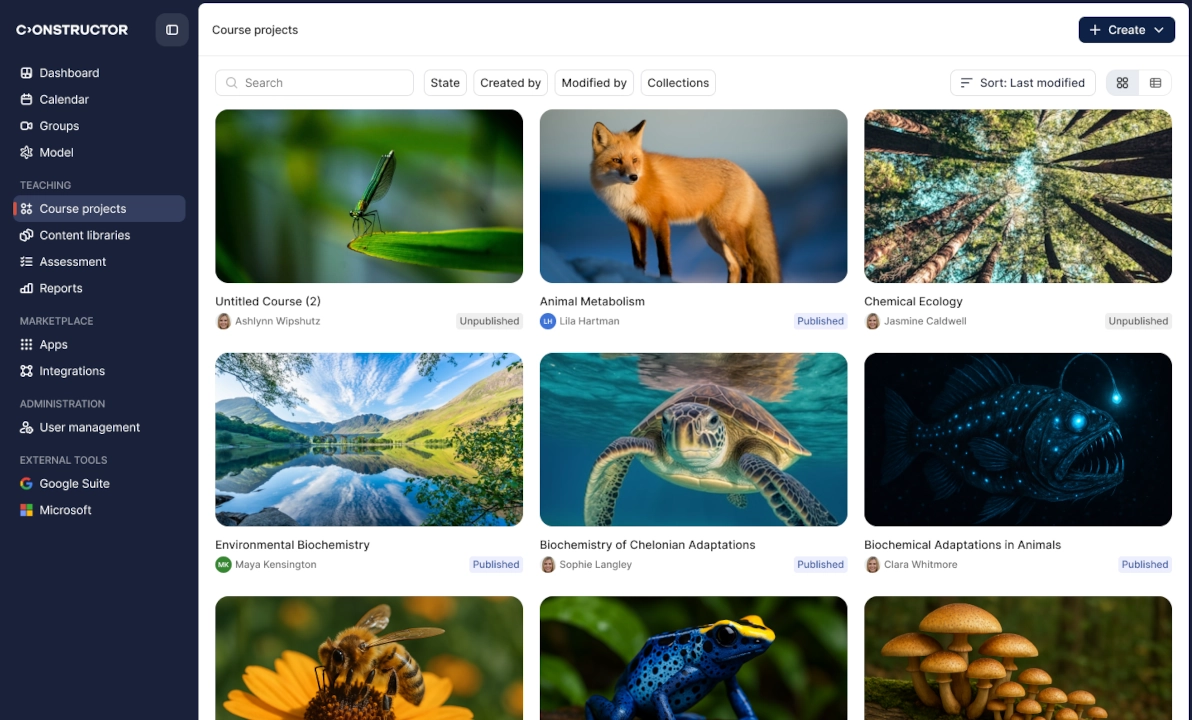Open Untitled Course (2) dragonfly thumbnail
The height and width of the screenshot is (720, 1192).
pyautogui.click(x=369, y=196)
